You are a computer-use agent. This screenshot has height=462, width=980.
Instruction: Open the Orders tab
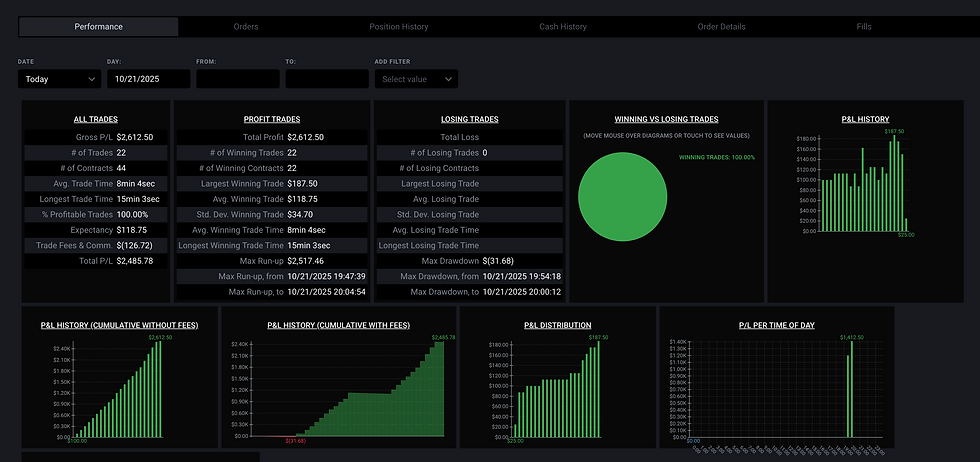point(246,27)
